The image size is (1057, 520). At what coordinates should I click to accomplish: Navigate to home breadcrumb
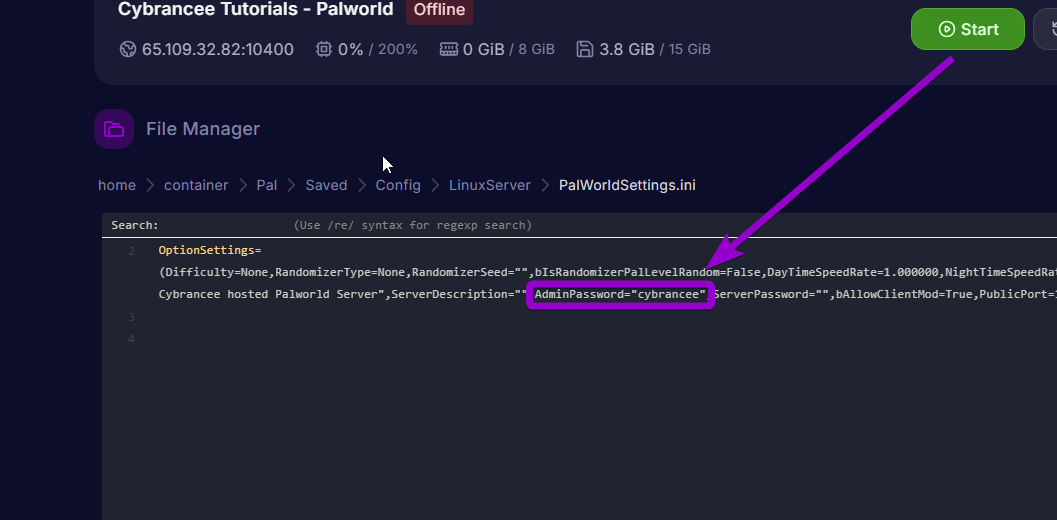(x=117, y=185)
